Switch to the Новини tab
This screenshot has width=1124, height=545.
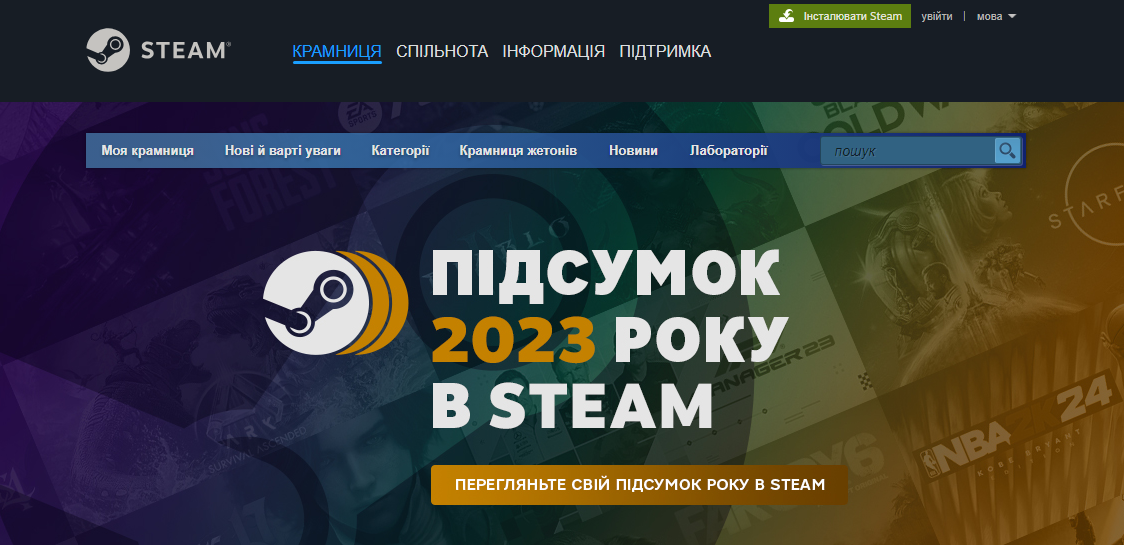pyautogui.click(x=633, y=151)
